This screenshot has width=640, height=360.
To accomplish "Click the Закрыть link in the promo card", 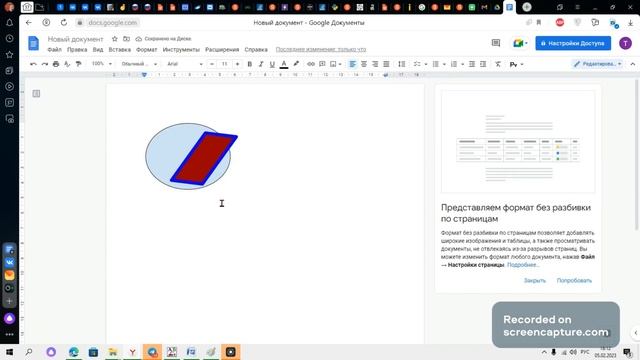I will pyautogui.click(x=535, y=280).
